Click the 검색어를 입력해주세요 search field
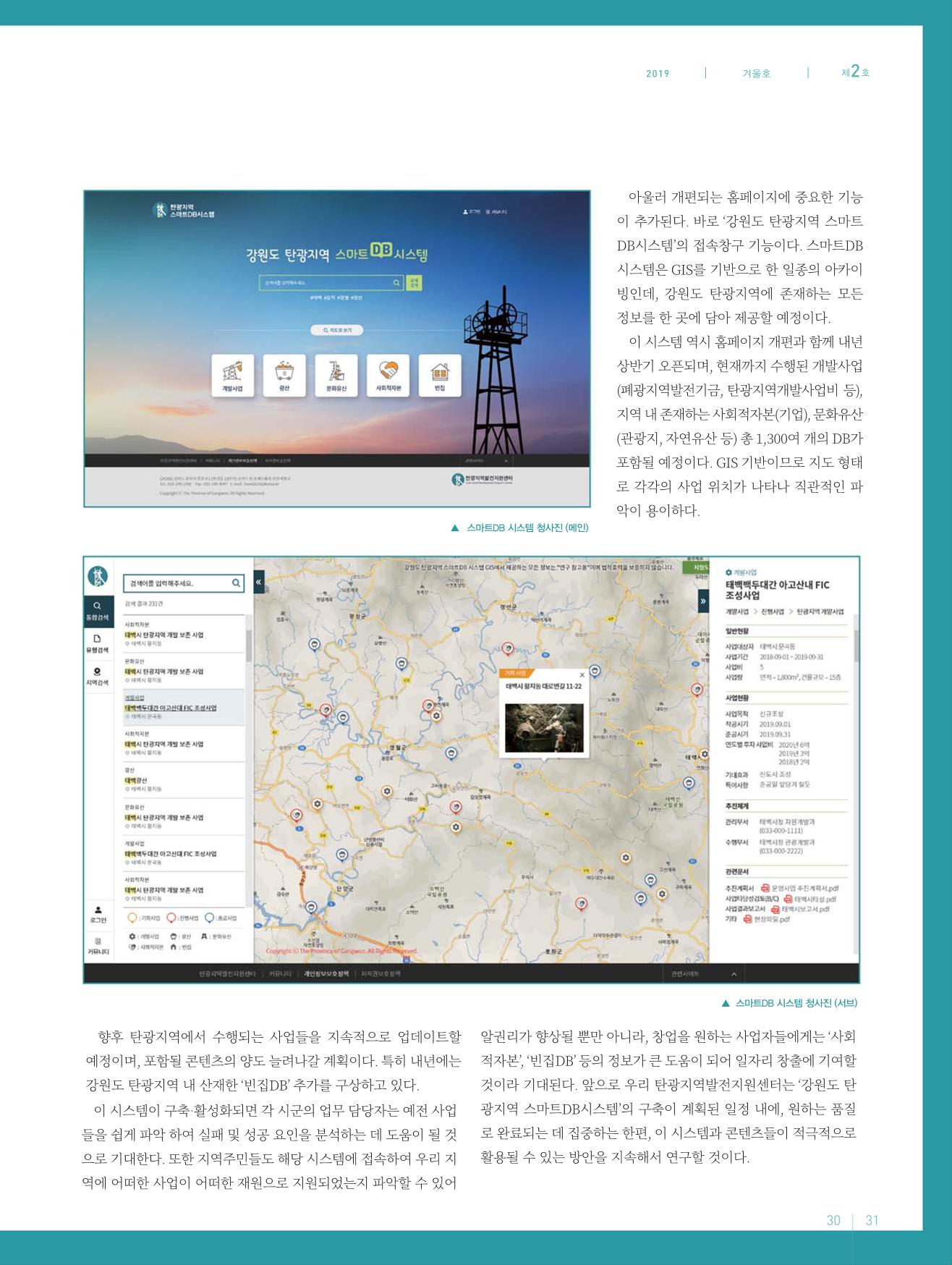Screen dimensions: 952x1265 184,583
